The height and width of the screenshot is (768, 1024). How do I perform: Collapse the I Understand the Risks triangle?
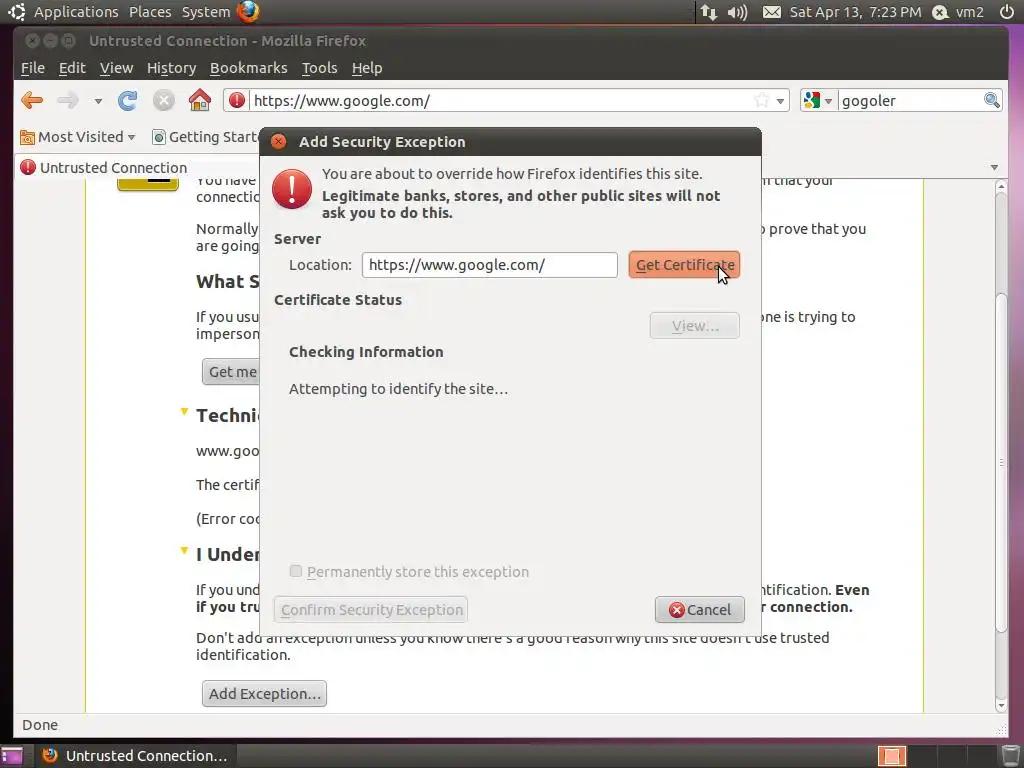(184, 551)
